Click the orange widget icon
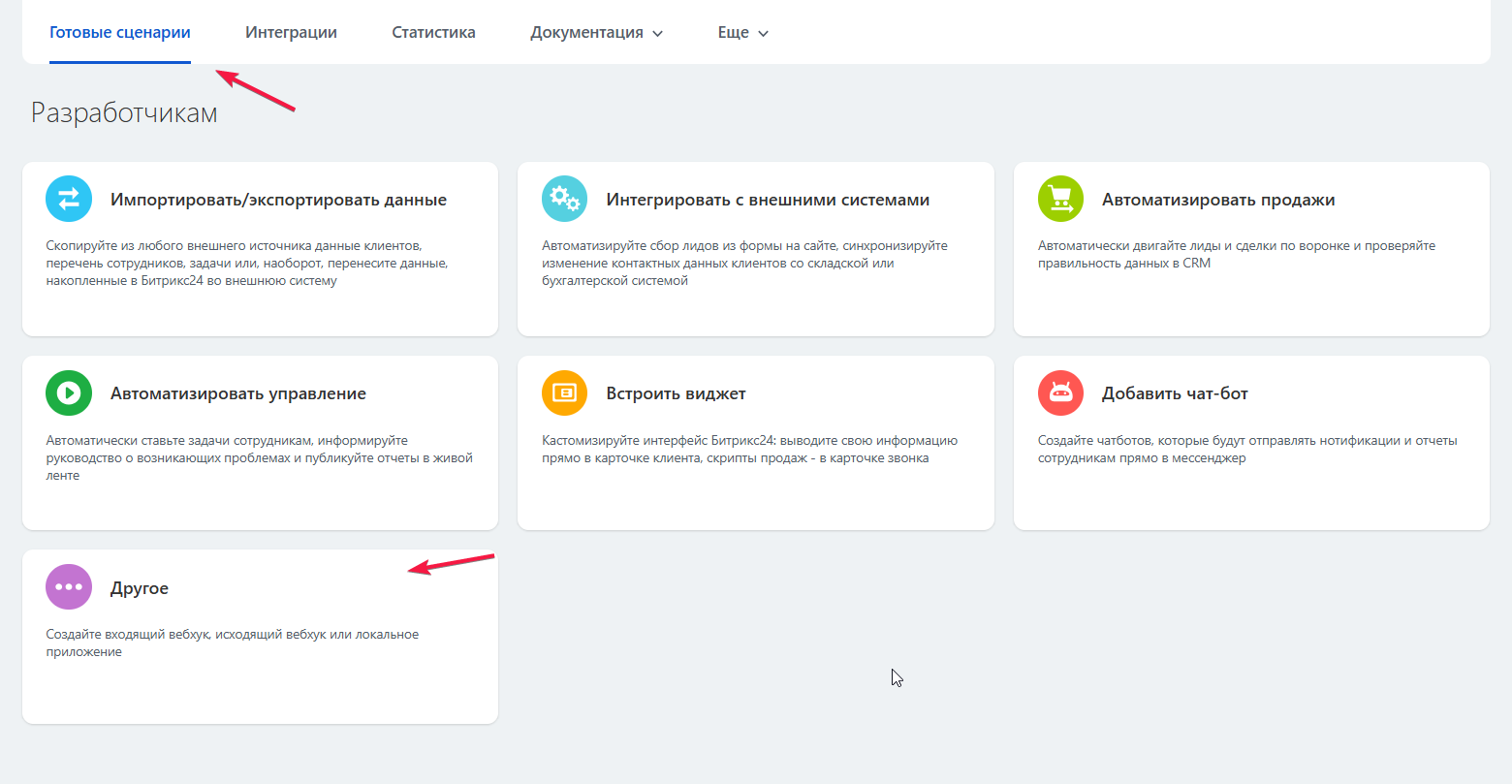This screenshot has height=784, width=1512. click(x=564, y=393)
